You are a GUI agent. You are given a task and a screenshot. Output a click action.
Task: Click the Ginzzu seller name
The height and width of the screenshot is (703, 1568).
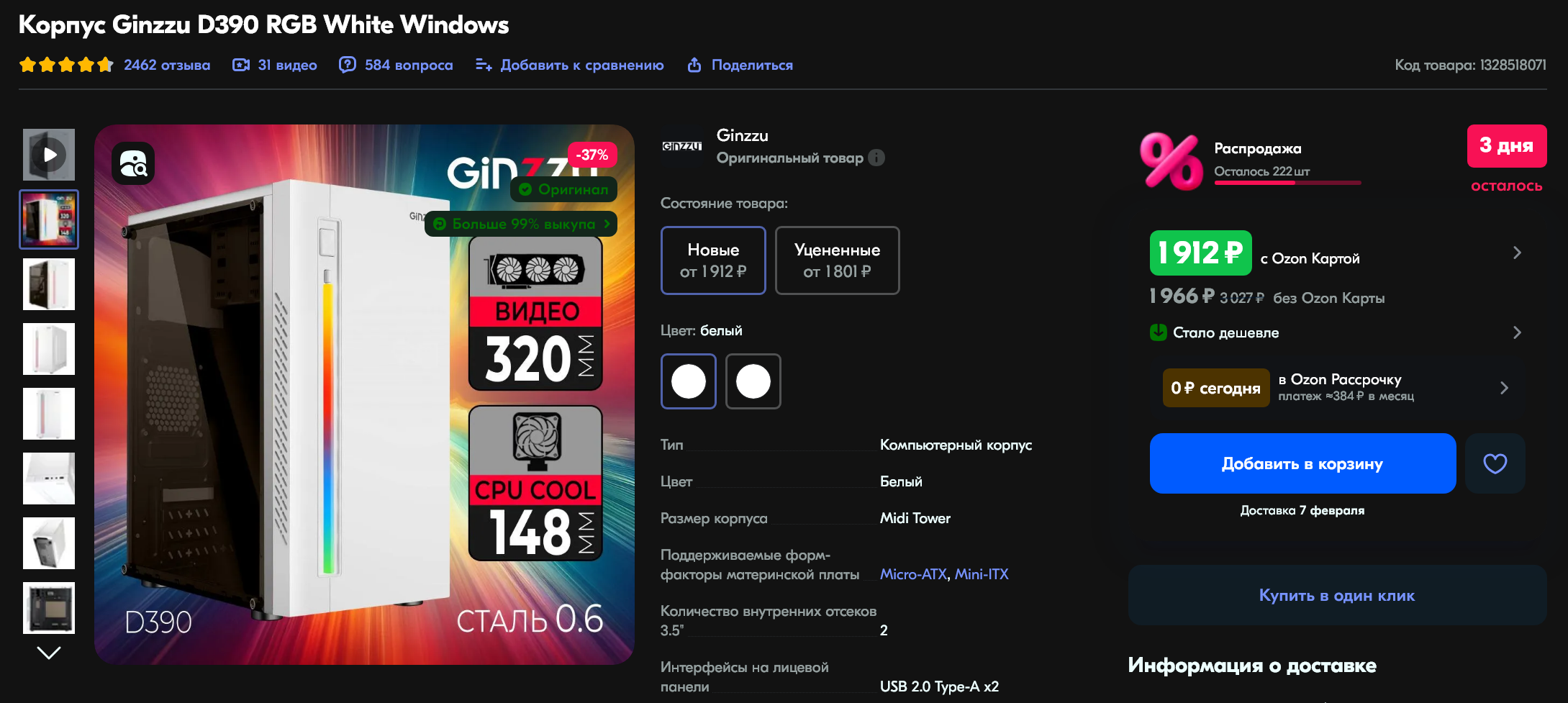(x=743, y=135)
